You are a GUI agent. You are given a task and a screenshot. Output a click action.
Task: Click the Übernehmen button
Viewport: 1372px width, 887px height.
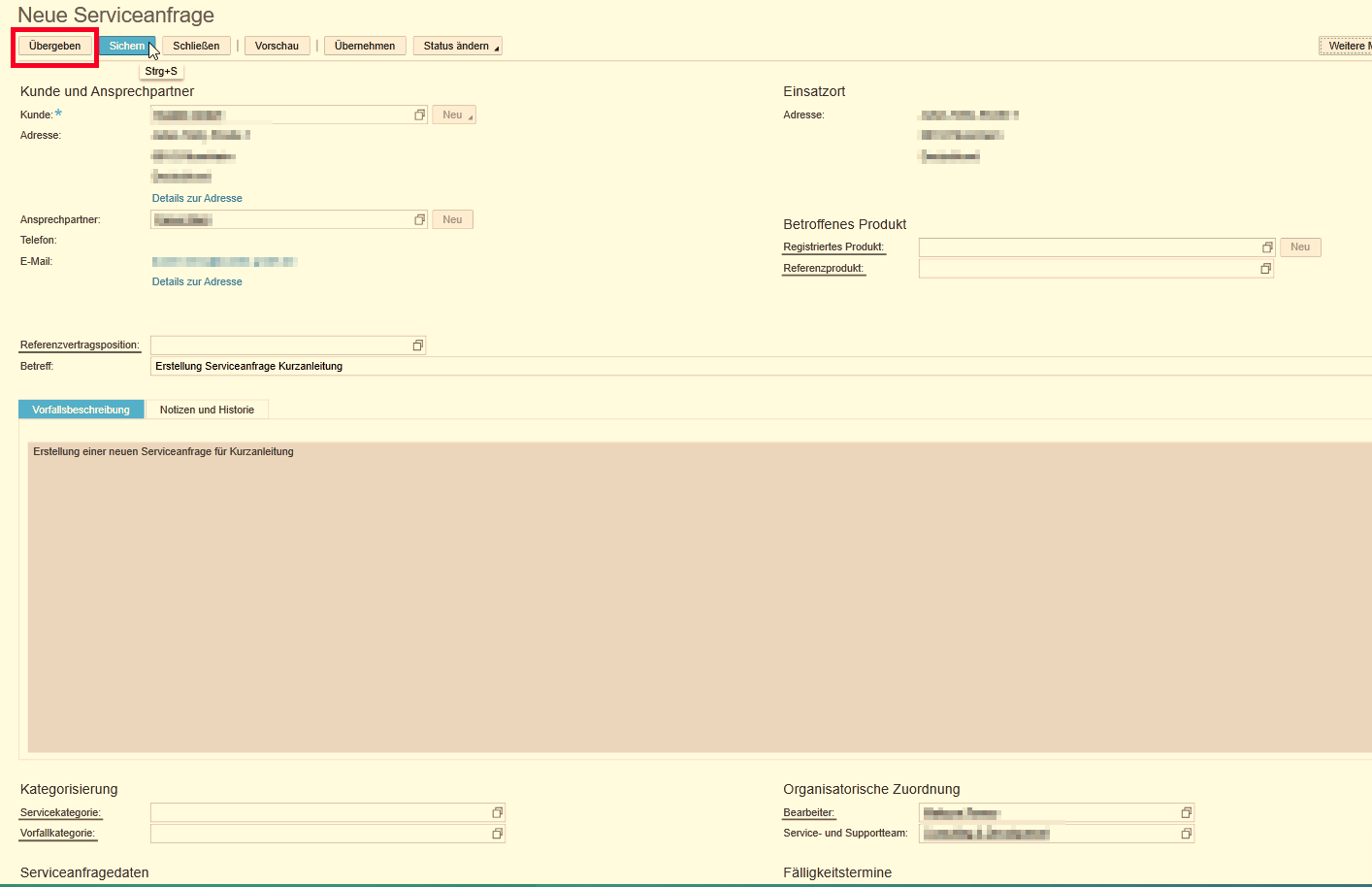365,46
